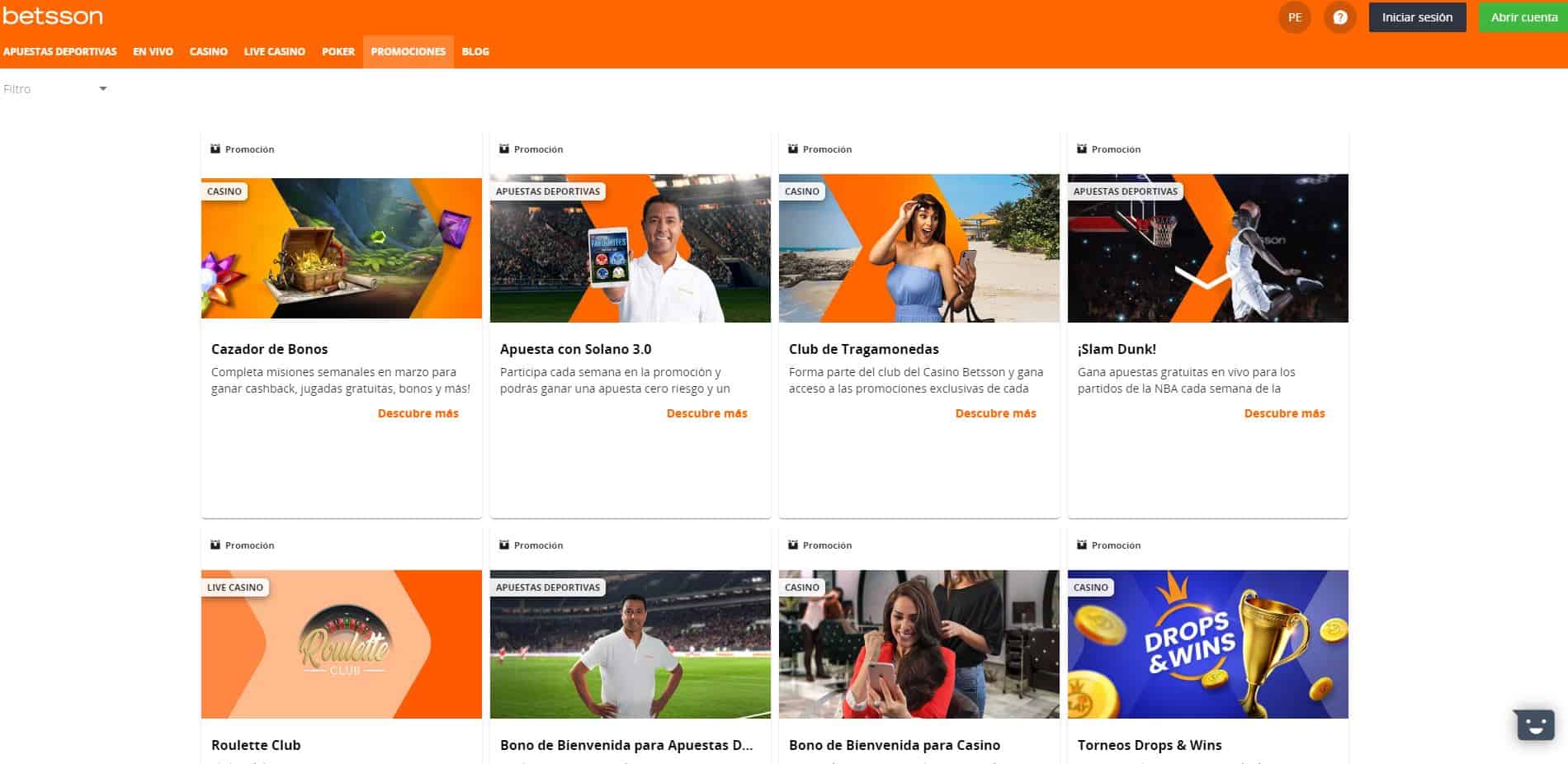Click gift icon on Club de Tragamonedas card
The image size is (1568, 764).
793,149
